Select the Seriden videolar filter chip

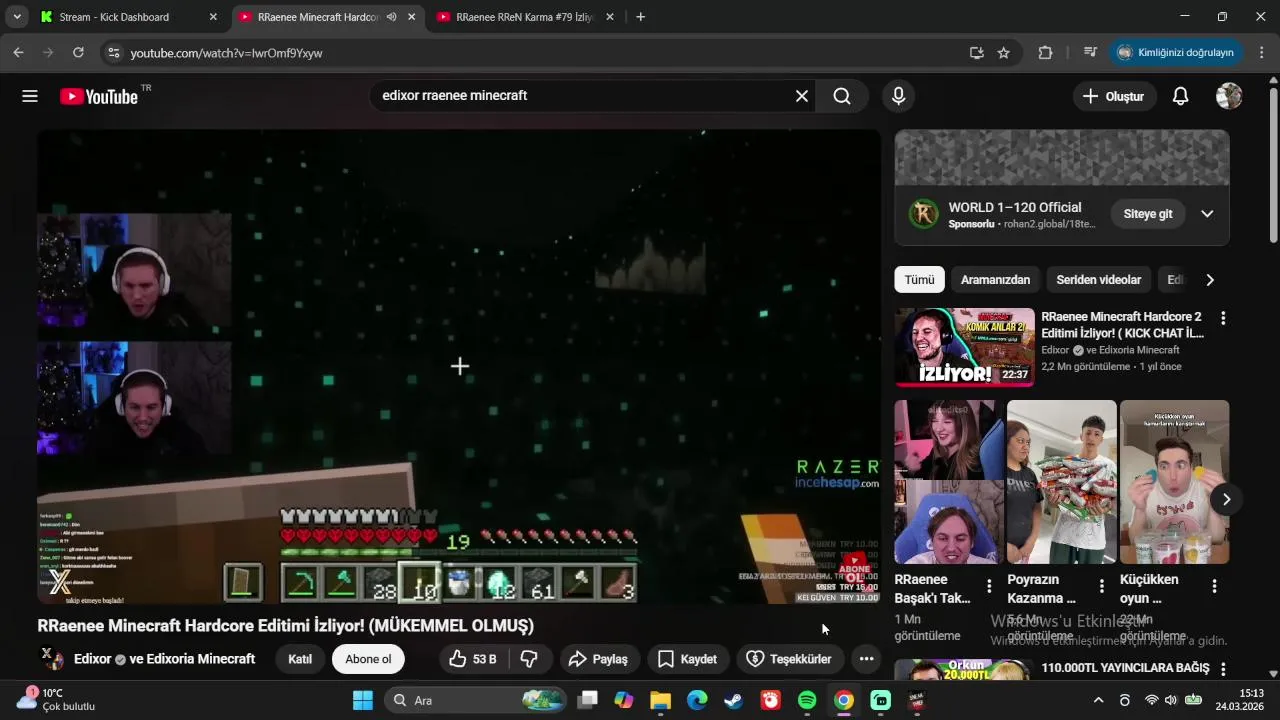click(1098, 280)
